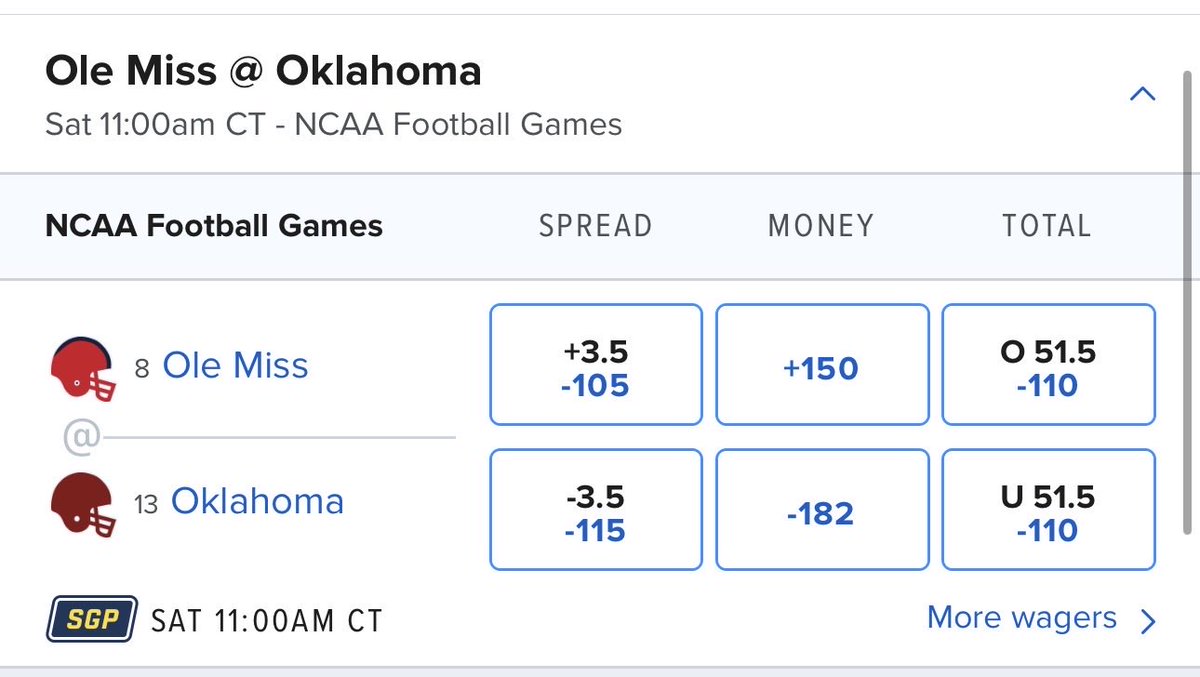The height and width of the screenshot is (677, 1200).
Task: Open the Oklahoma team link
Action: (x=257, y=501)
